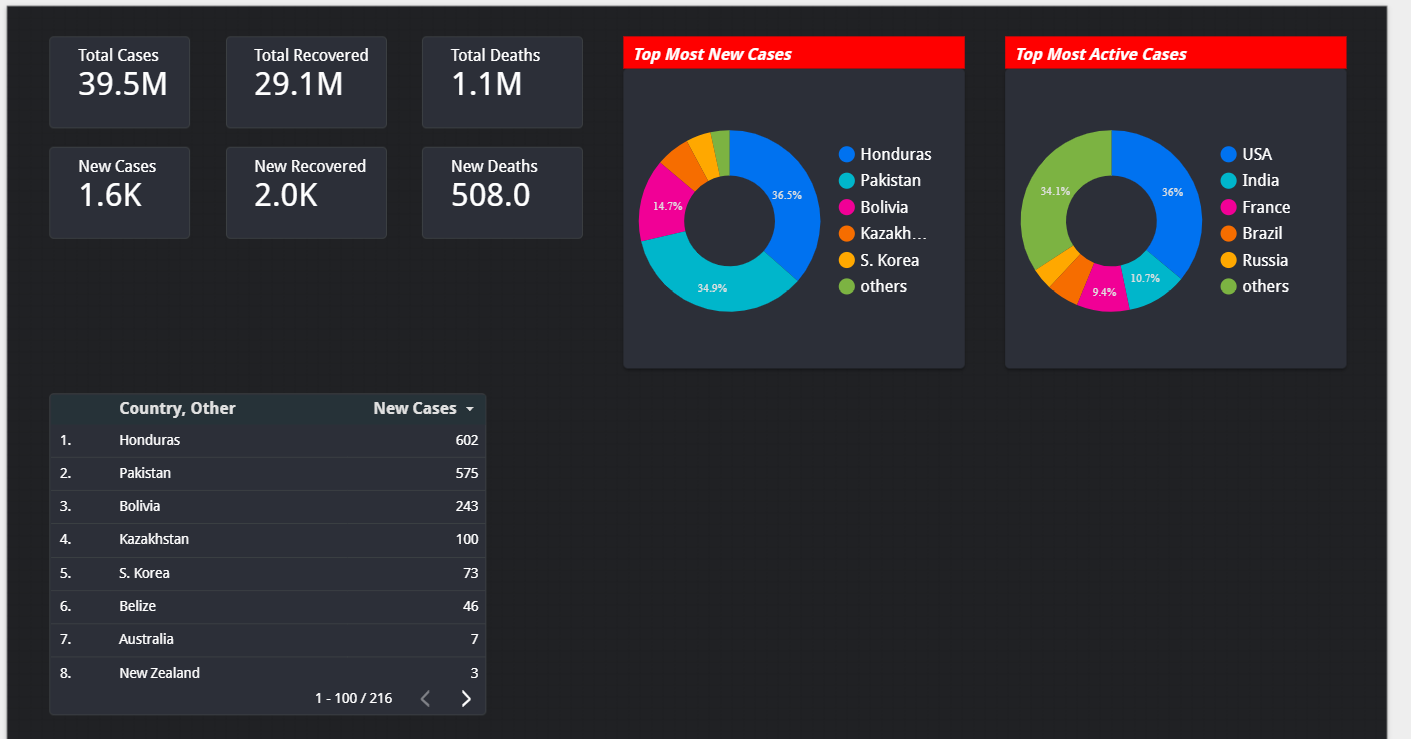Click the France legend pink dot
Screen dimensions: 1411x739
1229,207
